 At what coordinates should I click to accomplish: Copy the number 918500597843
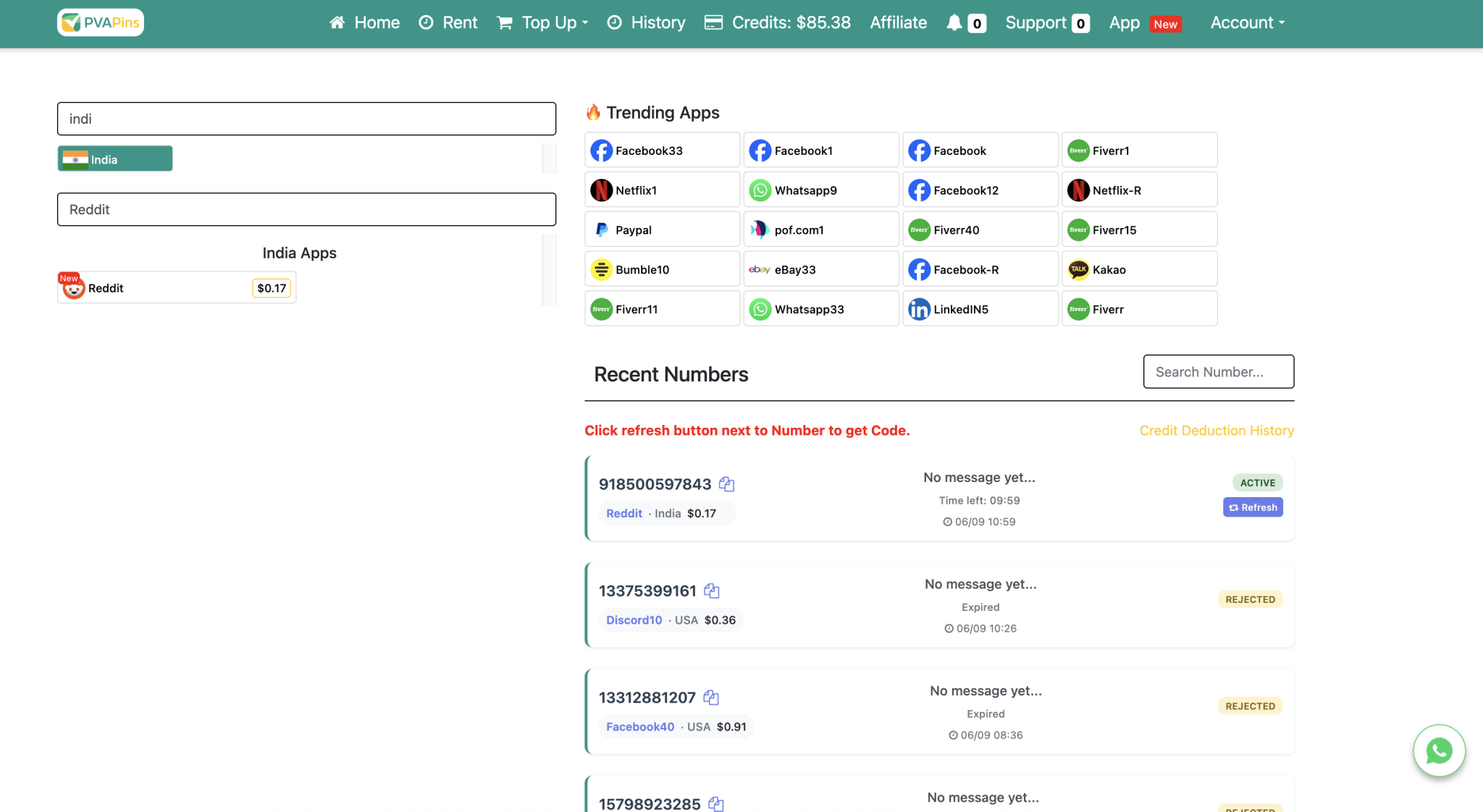pos(726,484)
